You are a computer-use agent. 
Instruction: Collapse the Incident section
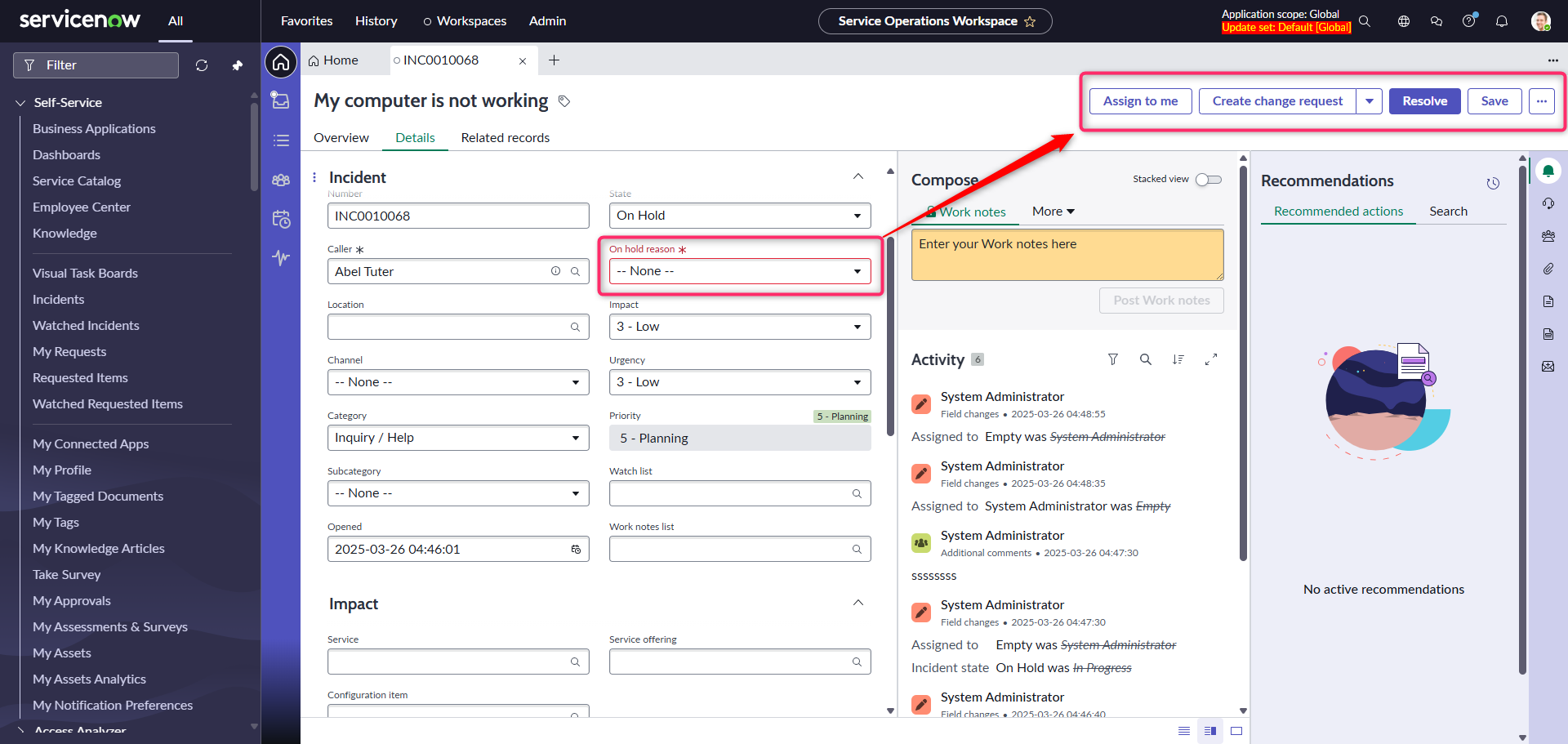click(858, 177)
